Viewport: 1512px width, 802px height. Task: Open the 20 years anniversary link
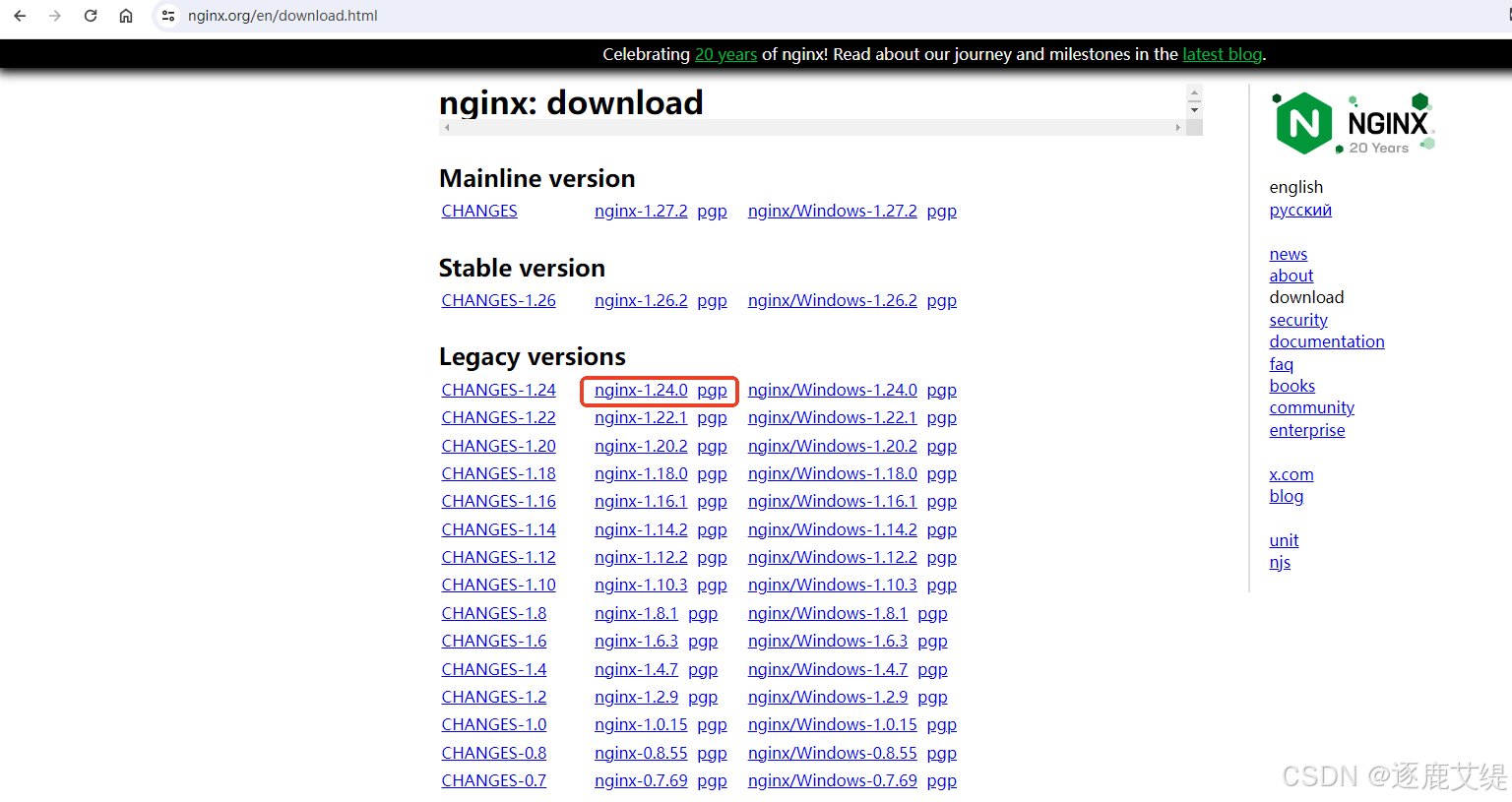[725, 54]
